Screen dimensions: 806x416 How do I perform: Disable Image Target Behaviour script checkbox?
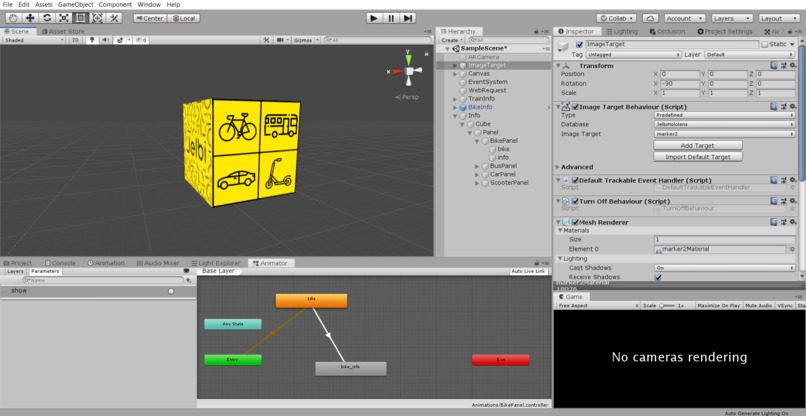click(x=575, y=107)
